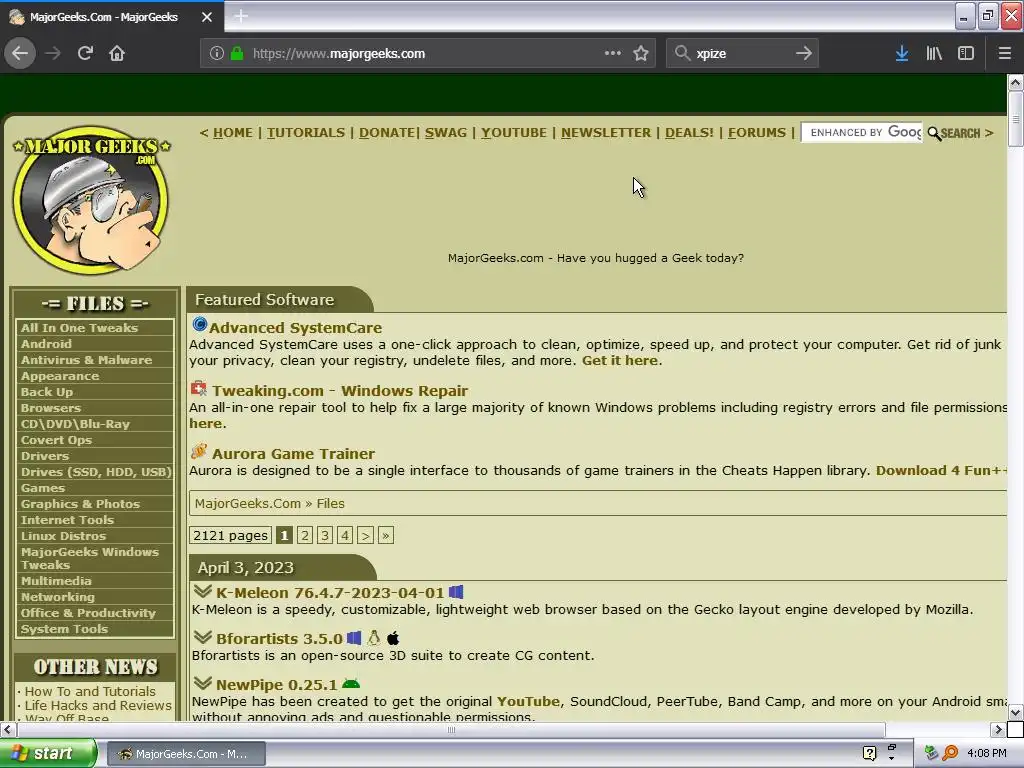Screen dimensions: 1024x768
Task: Click the Get it here link
Action: point(620,360)
